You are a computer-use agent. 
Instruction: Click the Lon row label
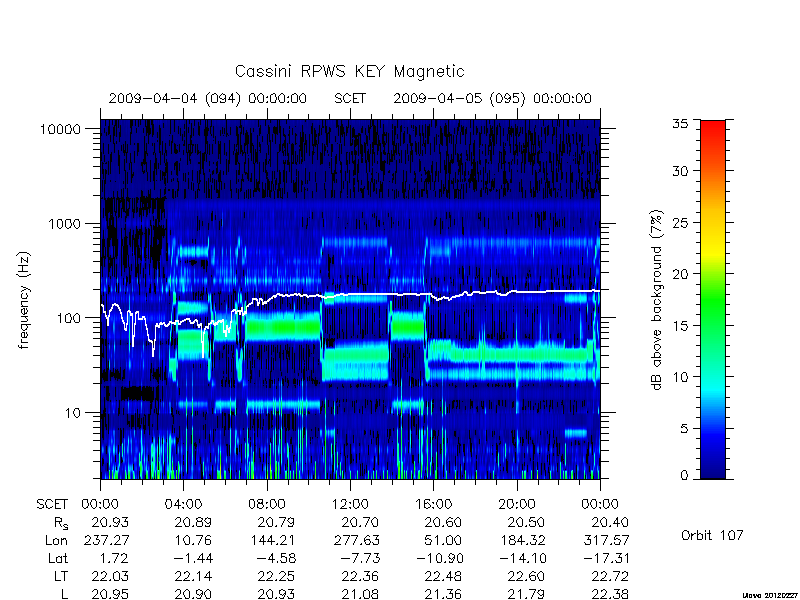point(56,540)
